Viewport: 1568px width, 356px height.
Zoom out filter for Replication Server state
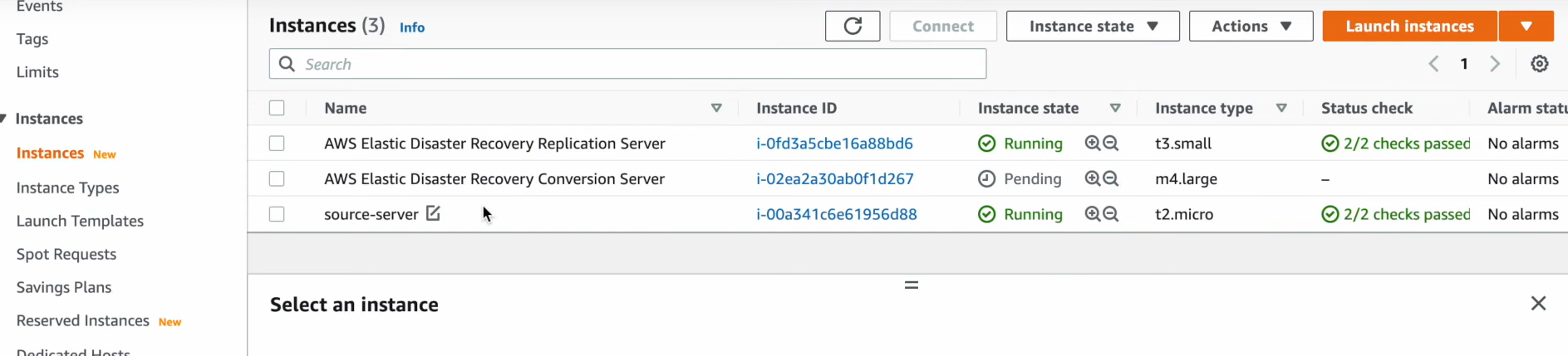[1111, 144]
